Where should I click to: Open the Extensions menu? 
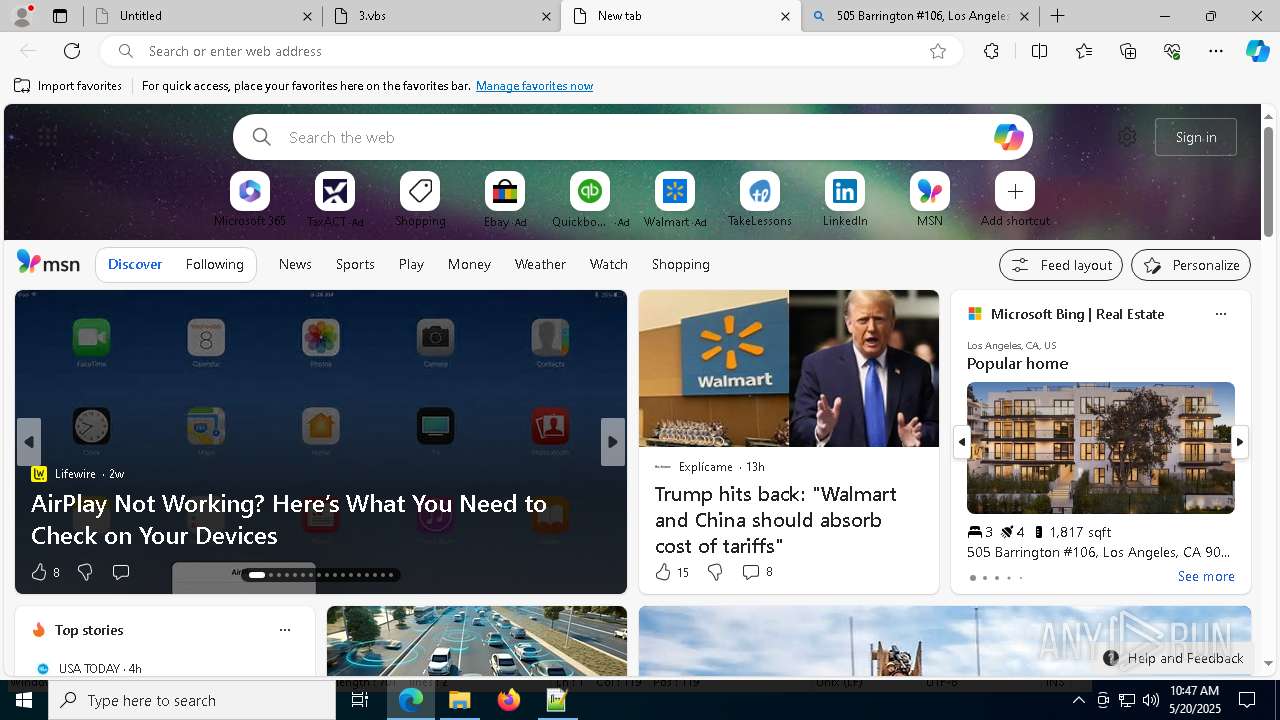[x=991, y=51]
